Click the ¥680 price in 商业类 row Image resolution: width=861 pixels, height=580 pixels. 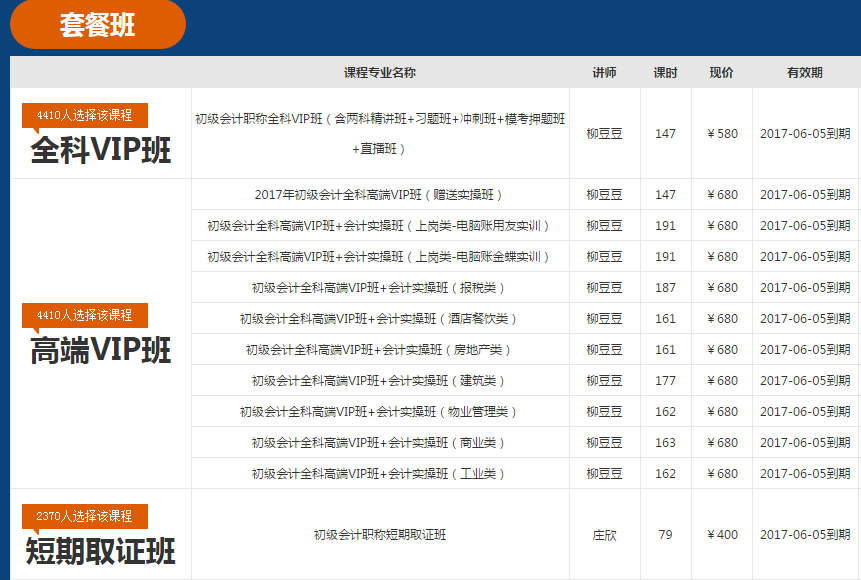click(722, 443)
